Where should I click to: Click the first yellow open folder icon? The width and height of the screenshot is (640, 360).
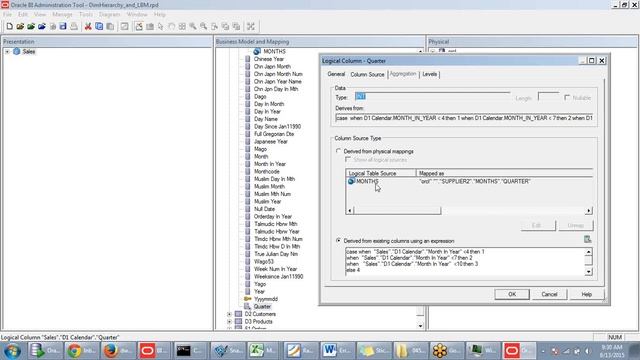click(20, 27)
